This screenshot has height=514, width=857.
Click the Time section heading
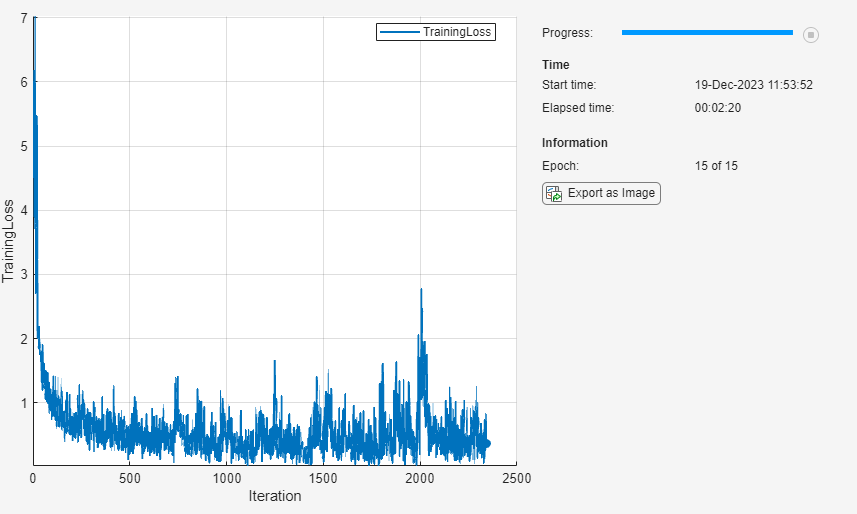point(555,65)
